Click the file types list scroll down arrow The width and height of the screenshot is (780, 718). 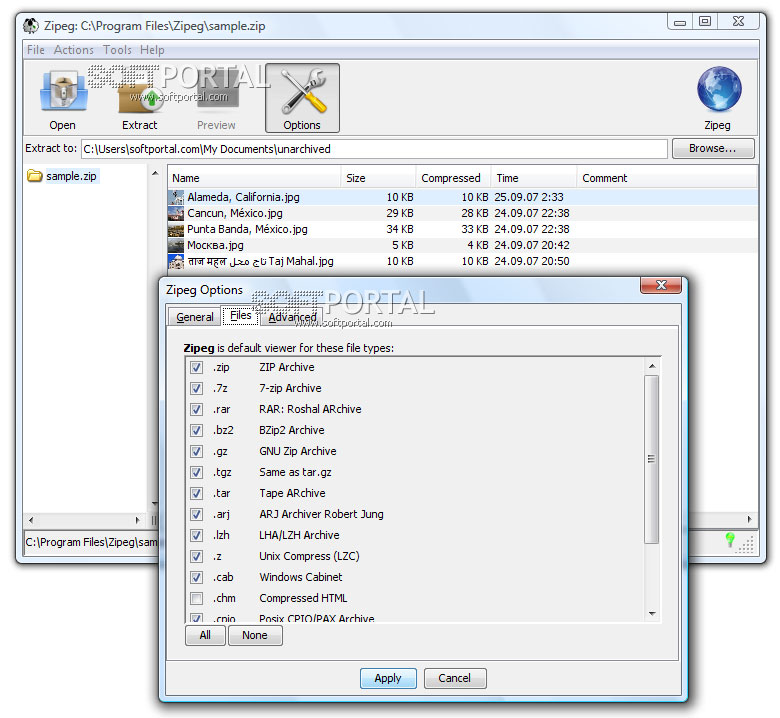pyautogui.click(x=652, y=614)
